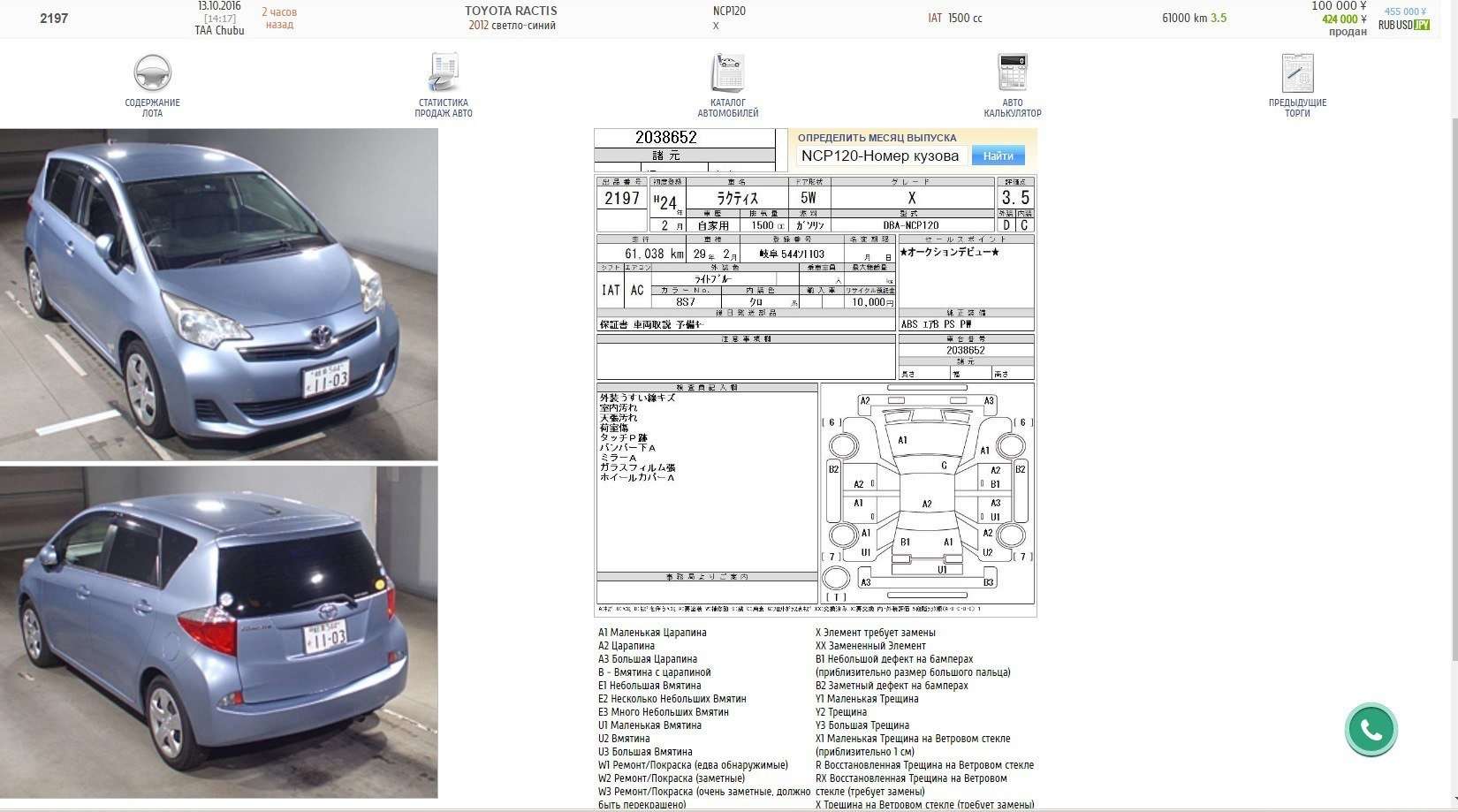The width and height of the screenshot is (1458, 812).
Task: Click the TOYOTA RACTIS title
Action: coord(511,11)
